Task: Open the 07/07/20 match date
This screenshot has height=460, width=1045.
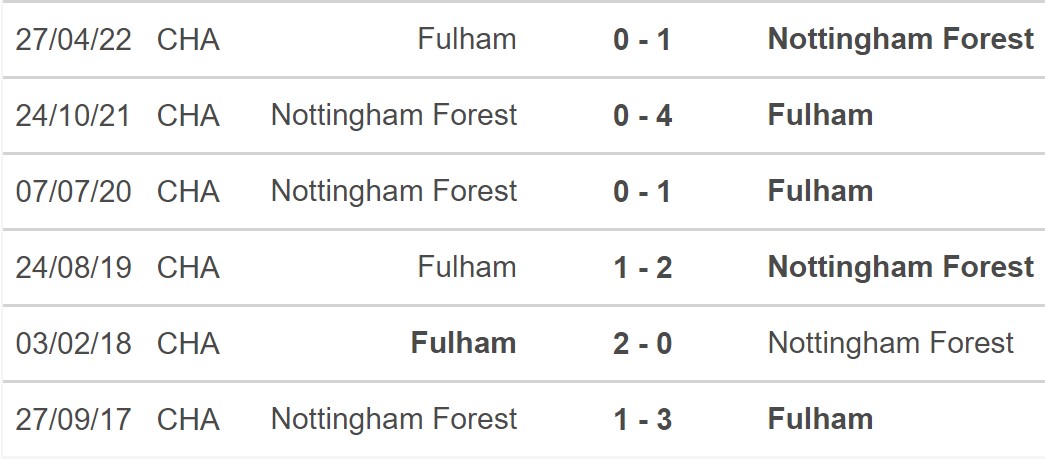Action: (74, 191)
